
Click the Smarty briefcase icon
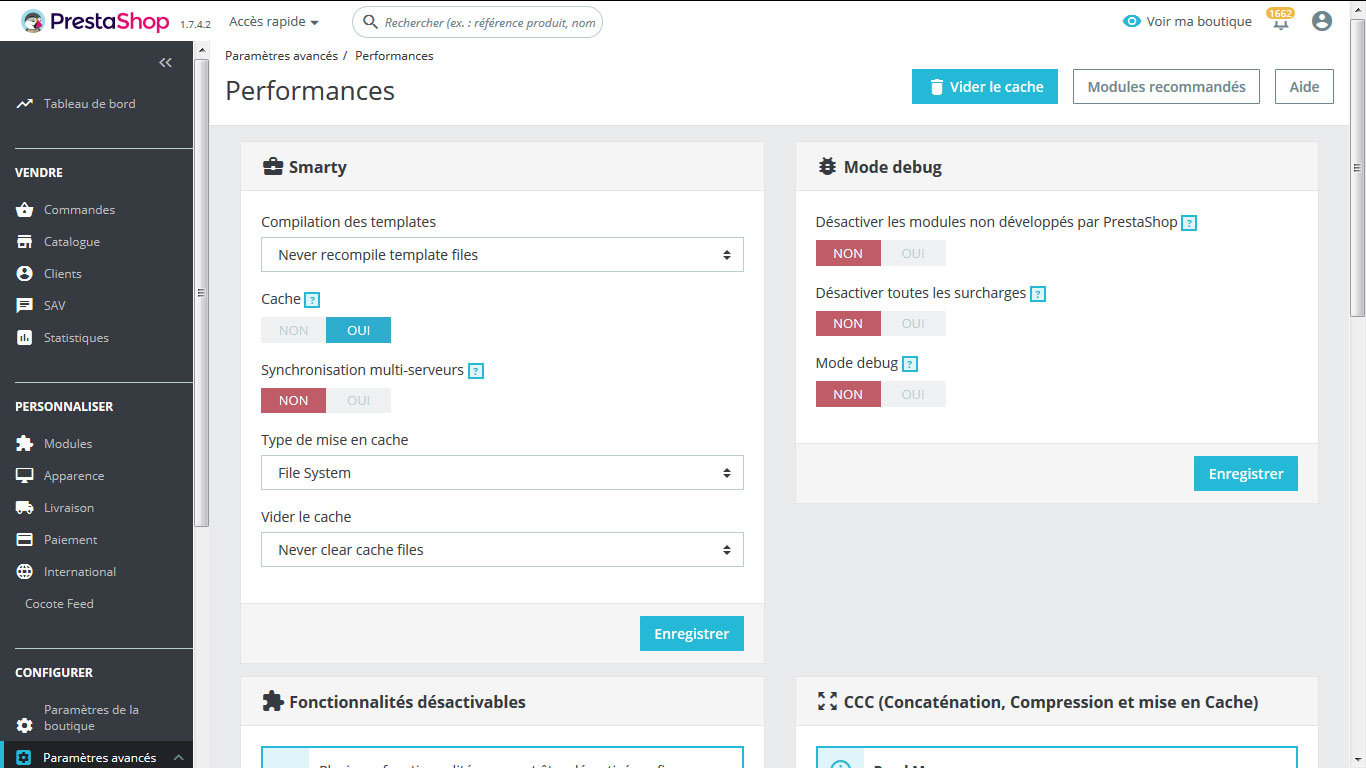272,167
